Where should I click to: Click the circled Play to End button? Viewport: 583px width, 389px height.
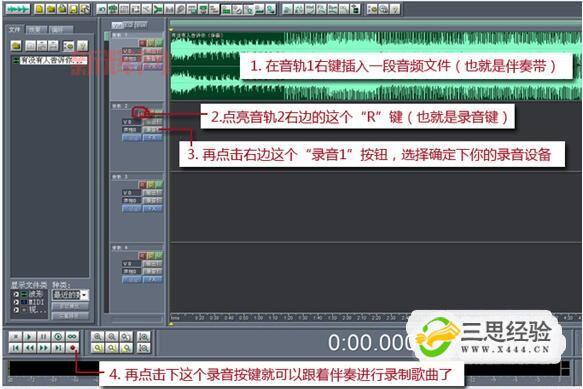coord(58,337)
